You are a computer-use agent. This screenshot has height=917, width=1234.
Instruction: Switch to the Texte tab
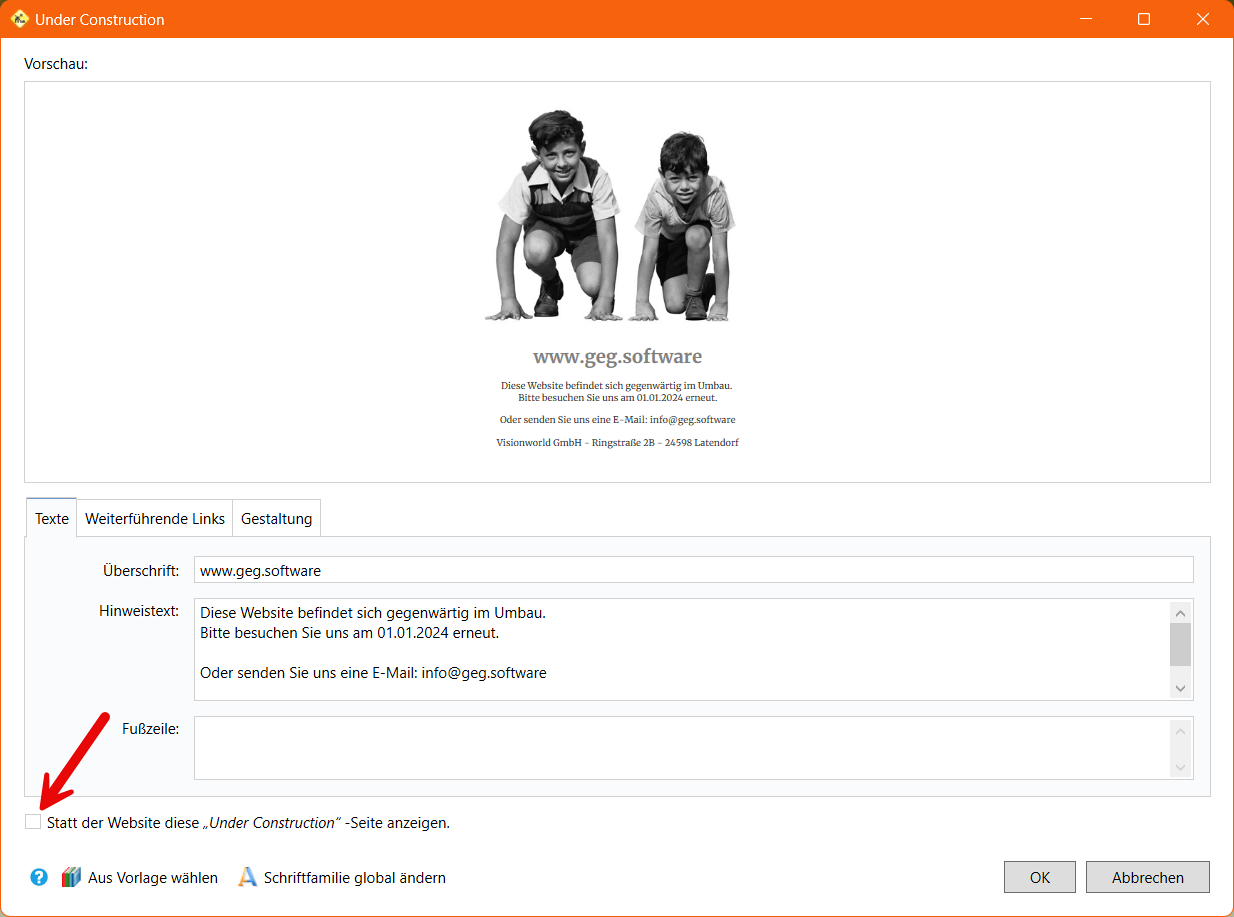(x=52, y=518)
